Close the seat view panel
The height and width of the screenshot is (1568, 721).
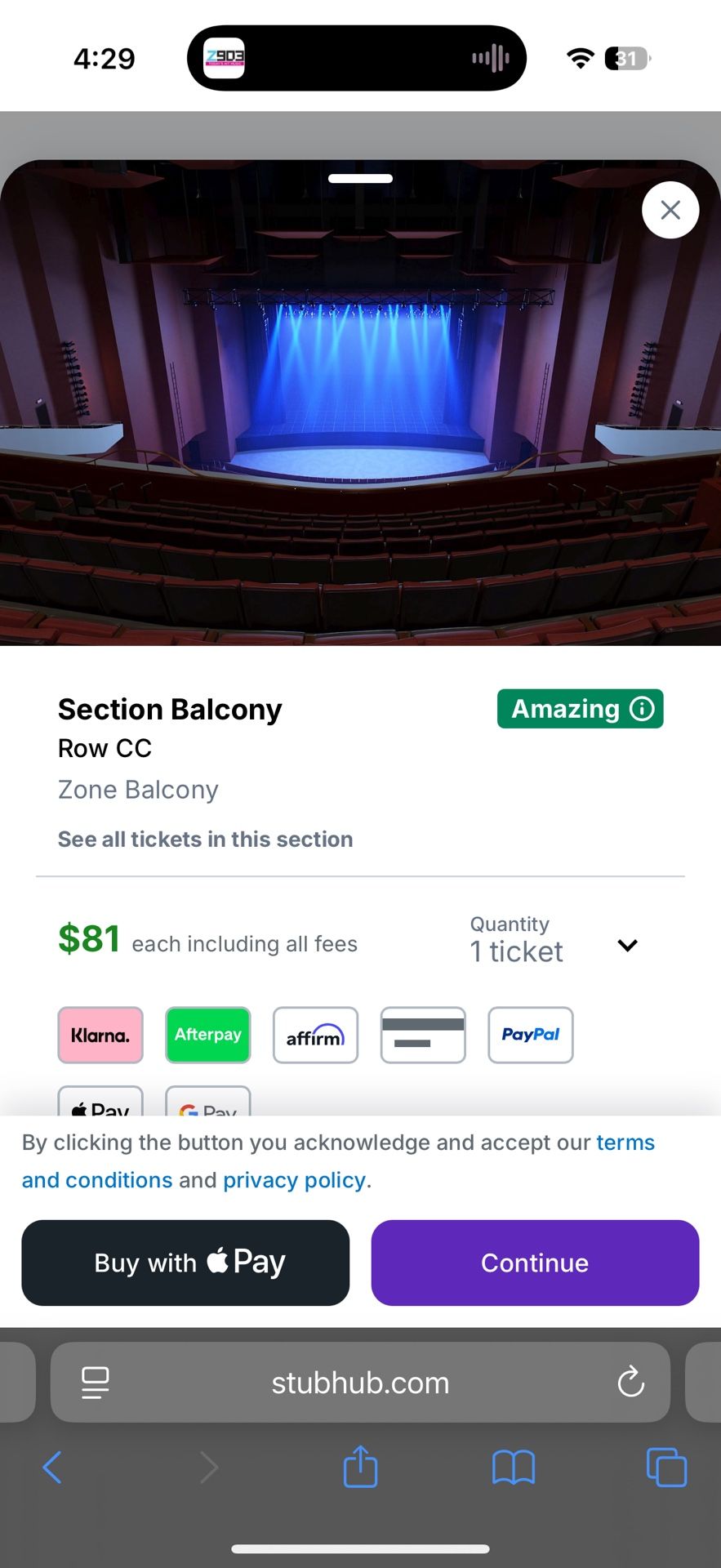click(x=670, y=210)
